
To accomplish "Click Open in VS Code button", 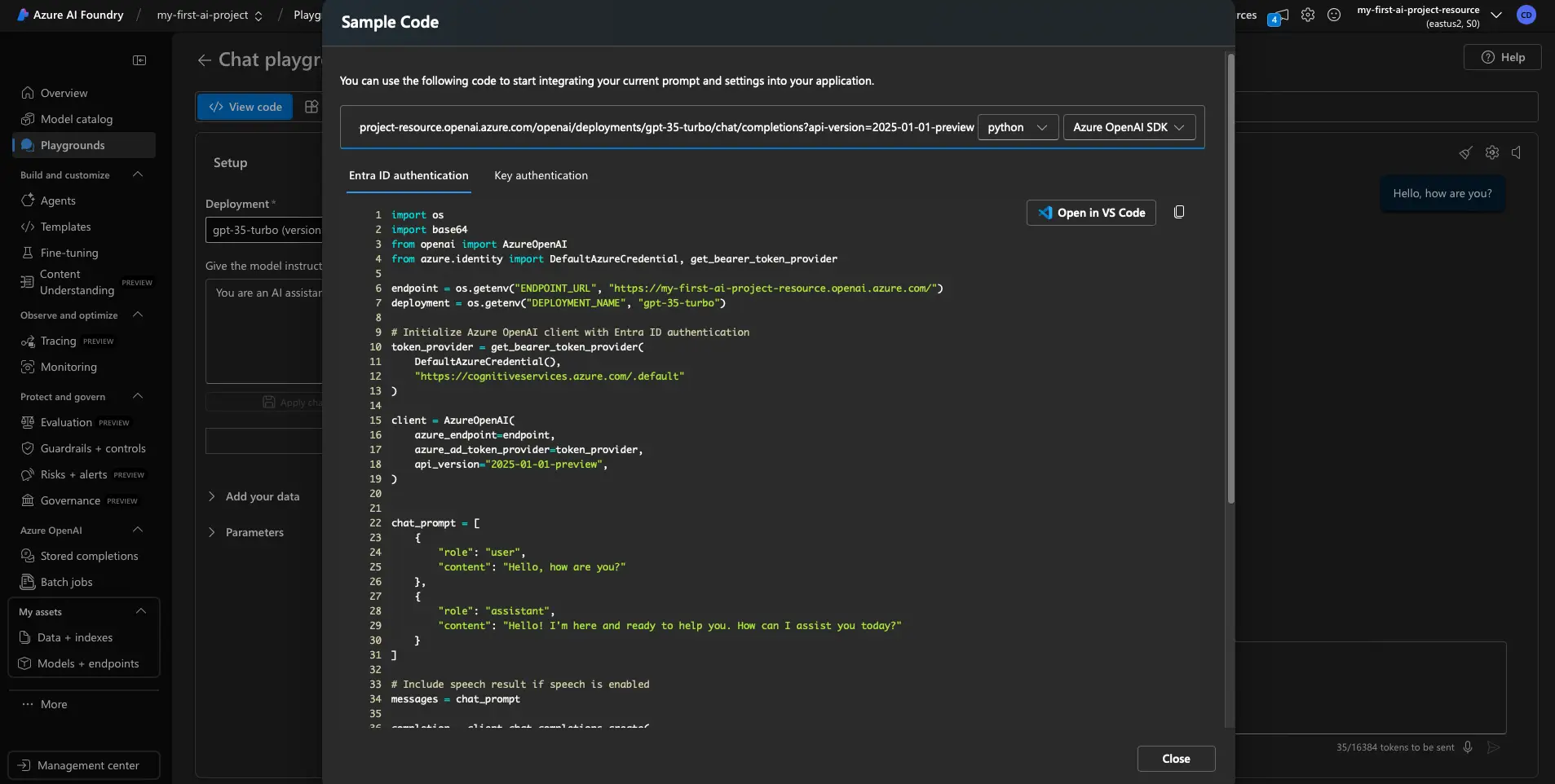I will point(1090,213).
